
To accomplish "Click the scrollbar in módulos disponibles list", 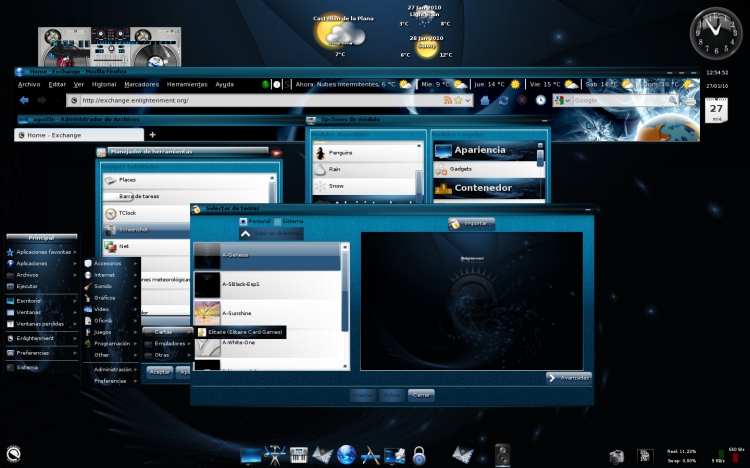I will coord(419,184).
